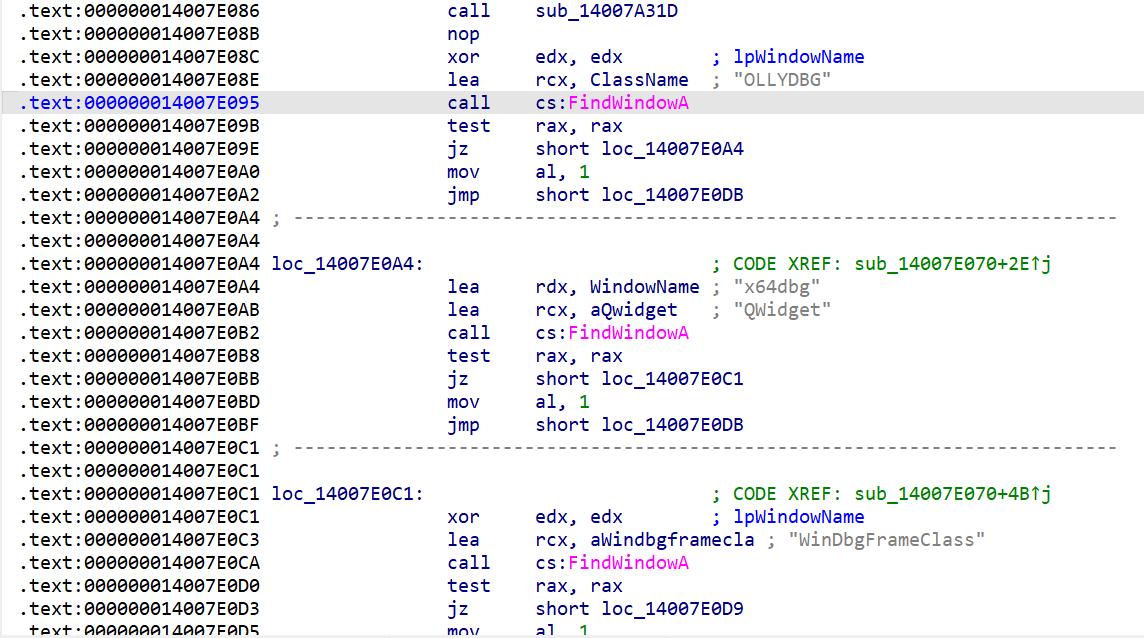Follow the jz target loc_14007E0D9
1144x638 pixels.
(672, 609)
